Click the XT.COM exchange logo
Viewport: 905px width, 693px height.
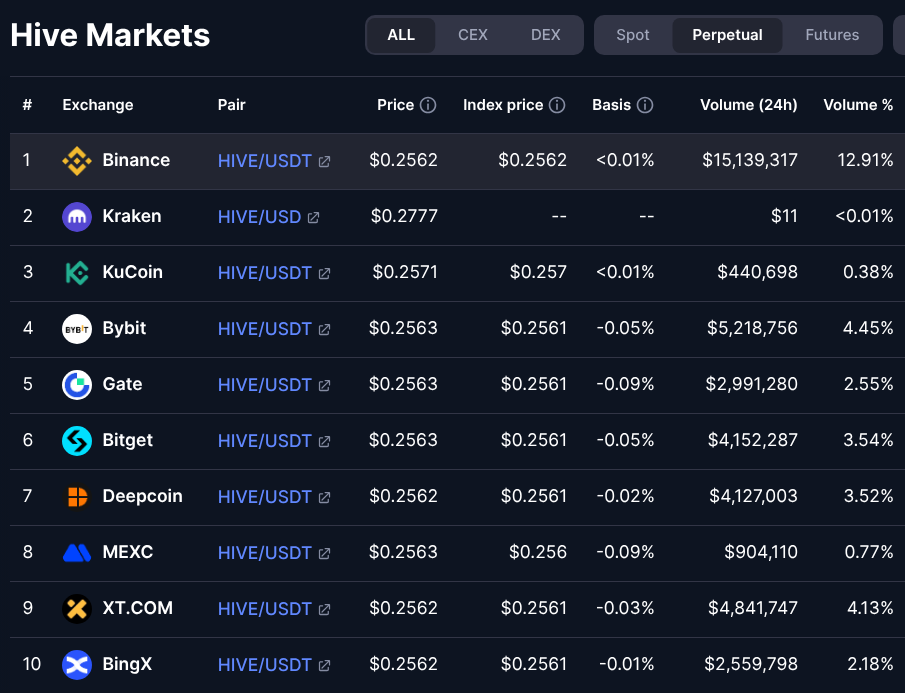point(77,608)
